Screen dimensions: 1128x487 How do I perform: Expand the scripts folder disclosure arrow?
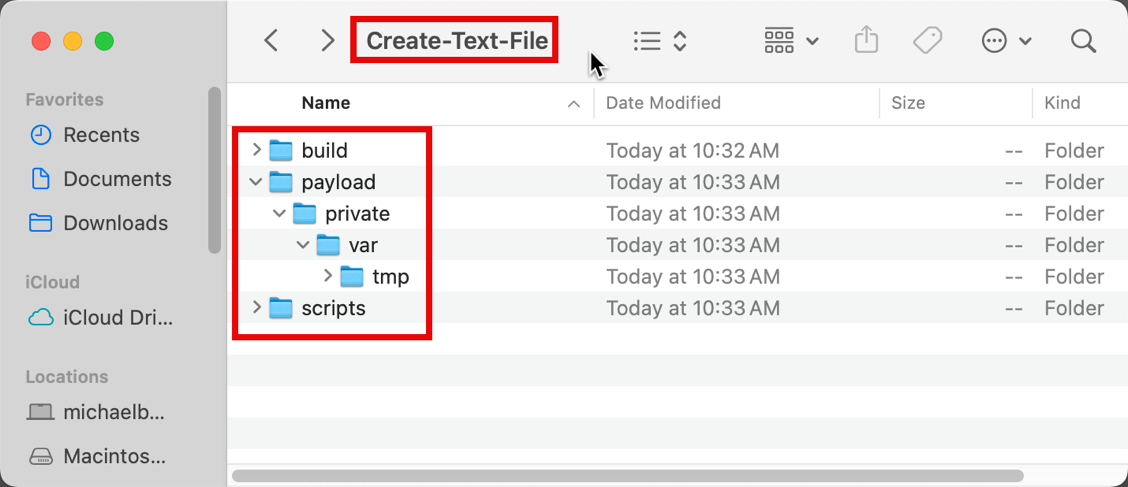(x=257, y=308)
